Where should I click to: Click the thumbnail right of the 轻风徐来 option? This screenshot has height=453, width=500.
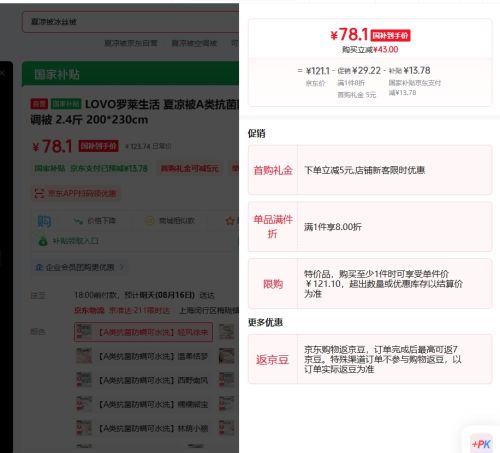click(227, 332)
